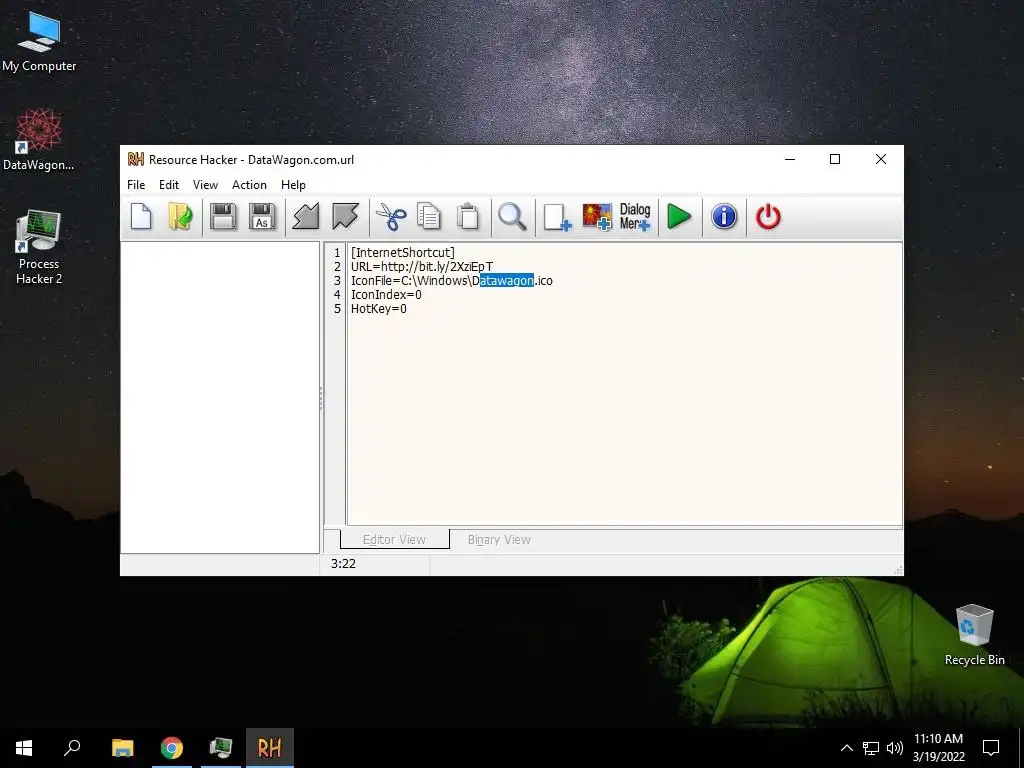
Task: Click the Add image resource icon
Action: tap(597, 217)
